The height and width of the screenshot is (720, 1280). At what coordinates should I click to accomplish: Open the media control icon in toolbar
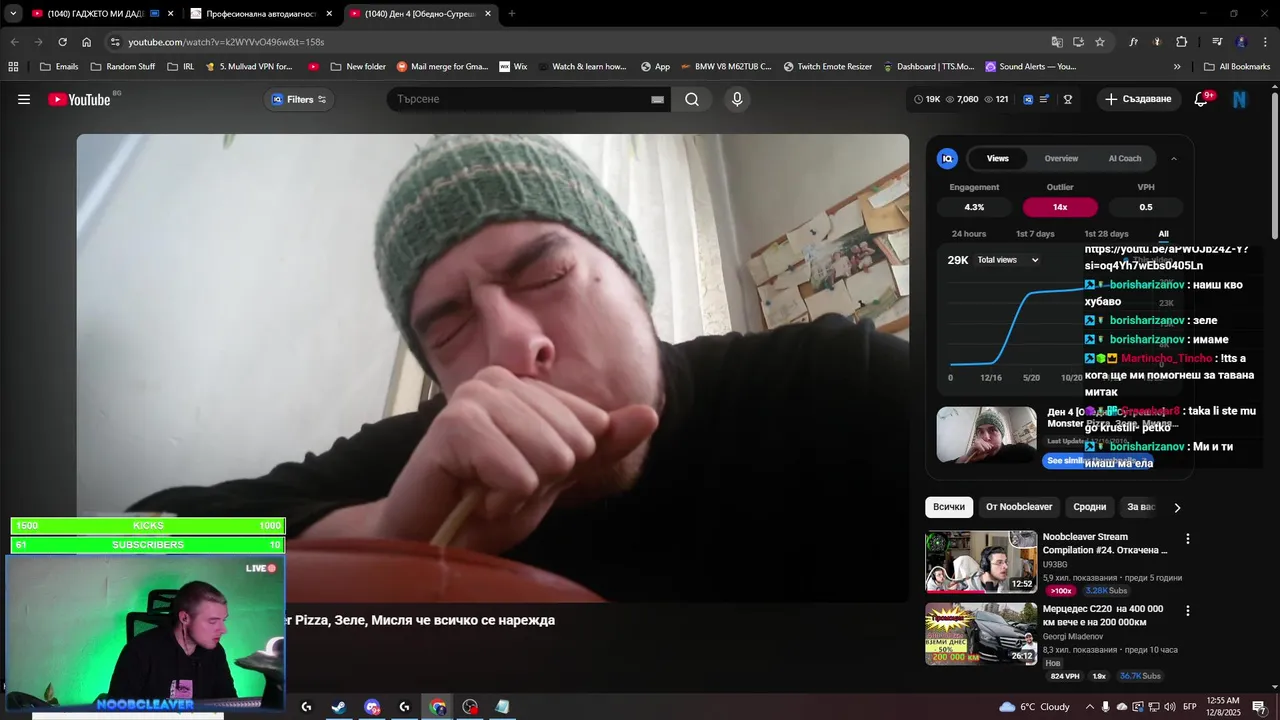[1217, 42]
